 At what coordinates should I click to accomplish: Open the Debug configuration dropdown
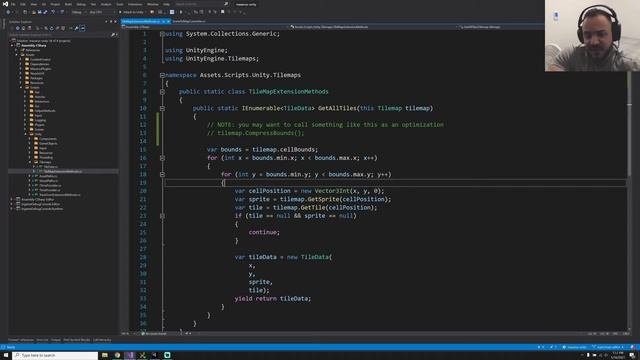click(78, 12)
